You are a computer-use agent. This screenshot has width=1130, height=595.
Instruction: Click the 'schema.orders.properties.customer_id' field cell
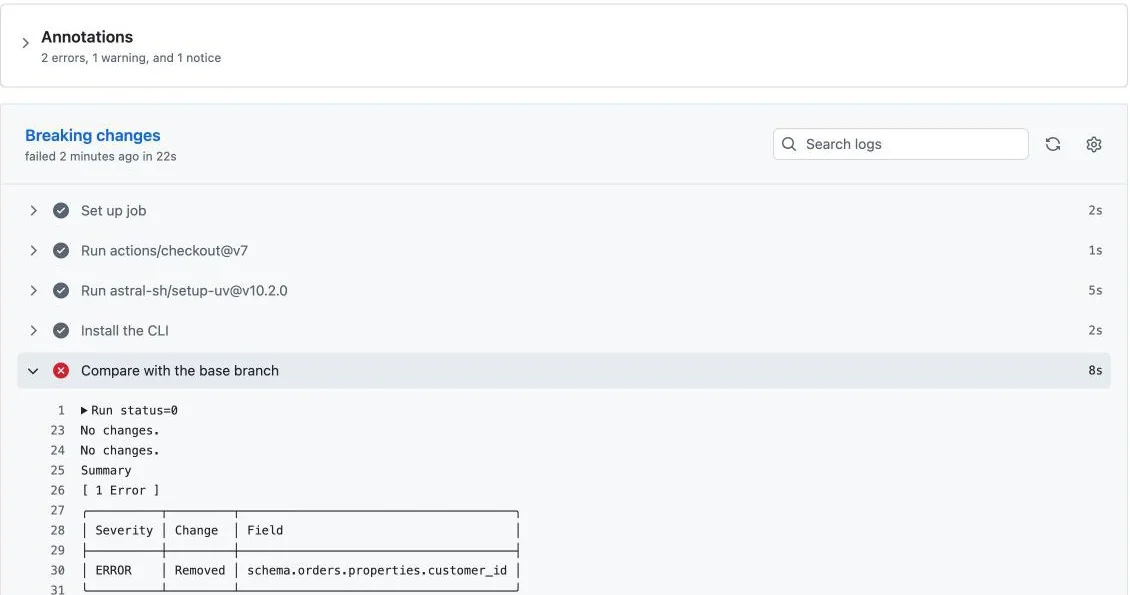(x=377, y=571)
